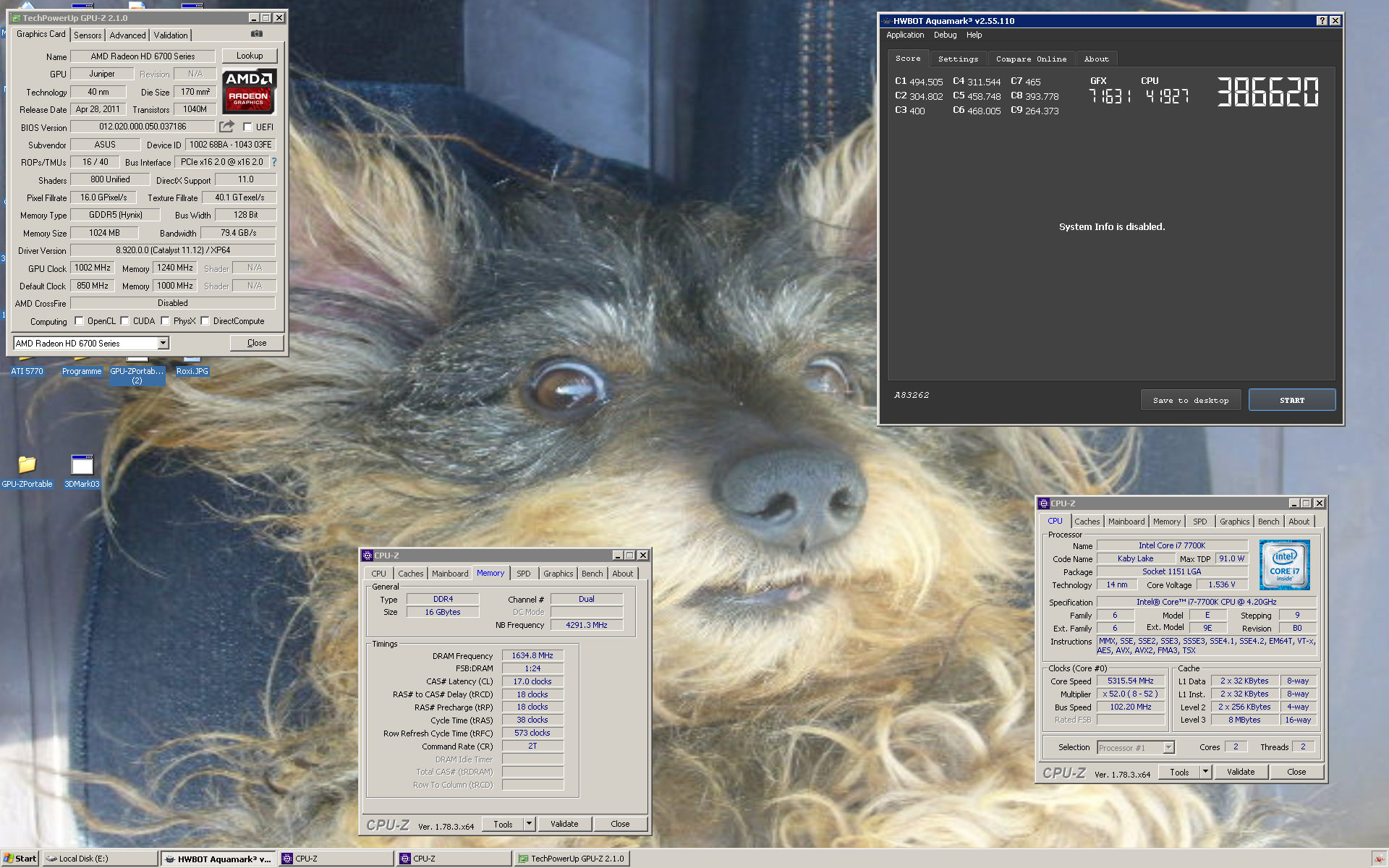Click the Lookup button in GPU-Z
Image resolution: width=1389 pixels, height=868 pixels.
click(250, 56)
